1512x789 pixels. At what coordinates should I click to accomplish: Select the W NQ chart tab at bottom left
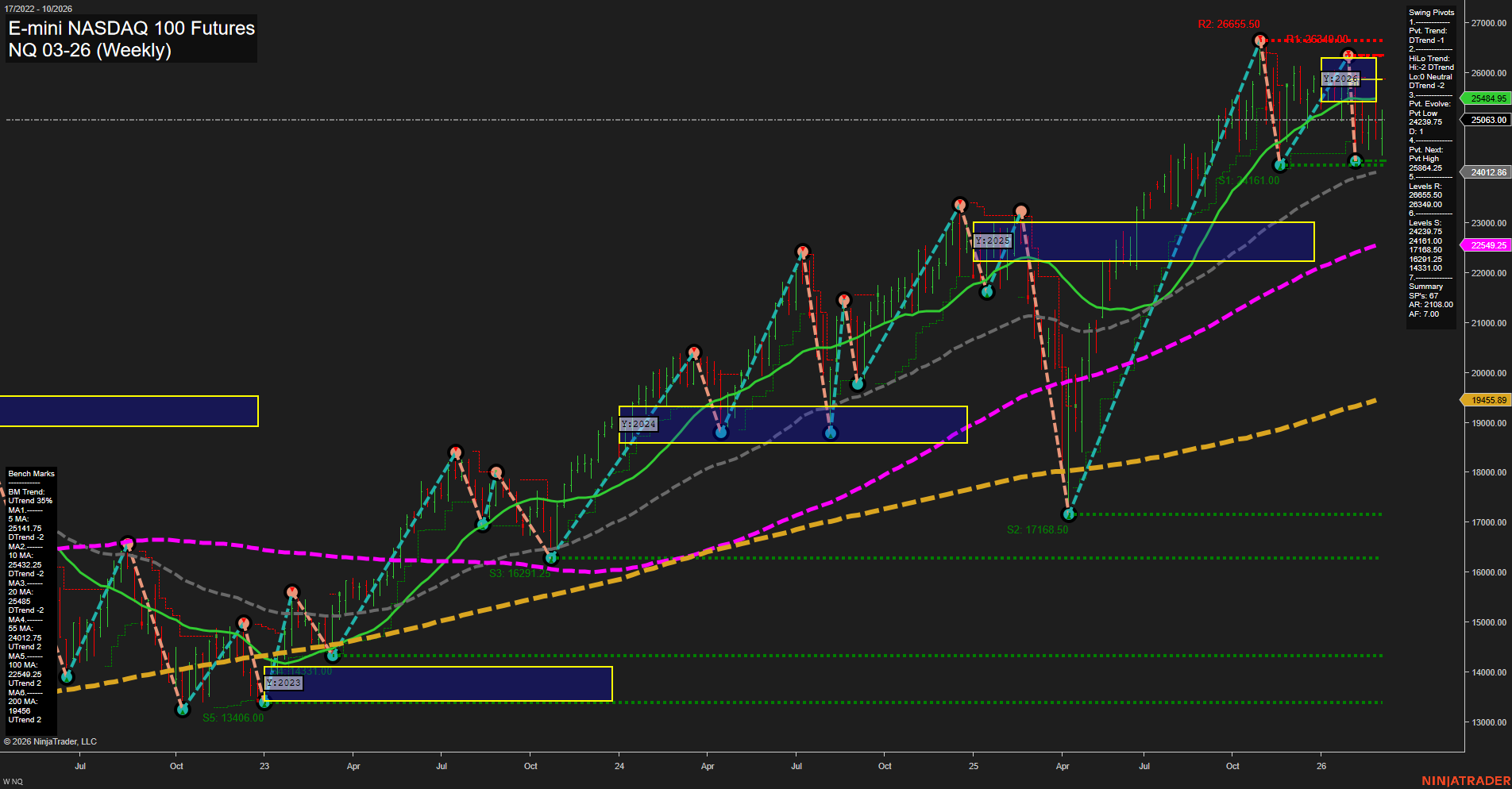[11, 780]
